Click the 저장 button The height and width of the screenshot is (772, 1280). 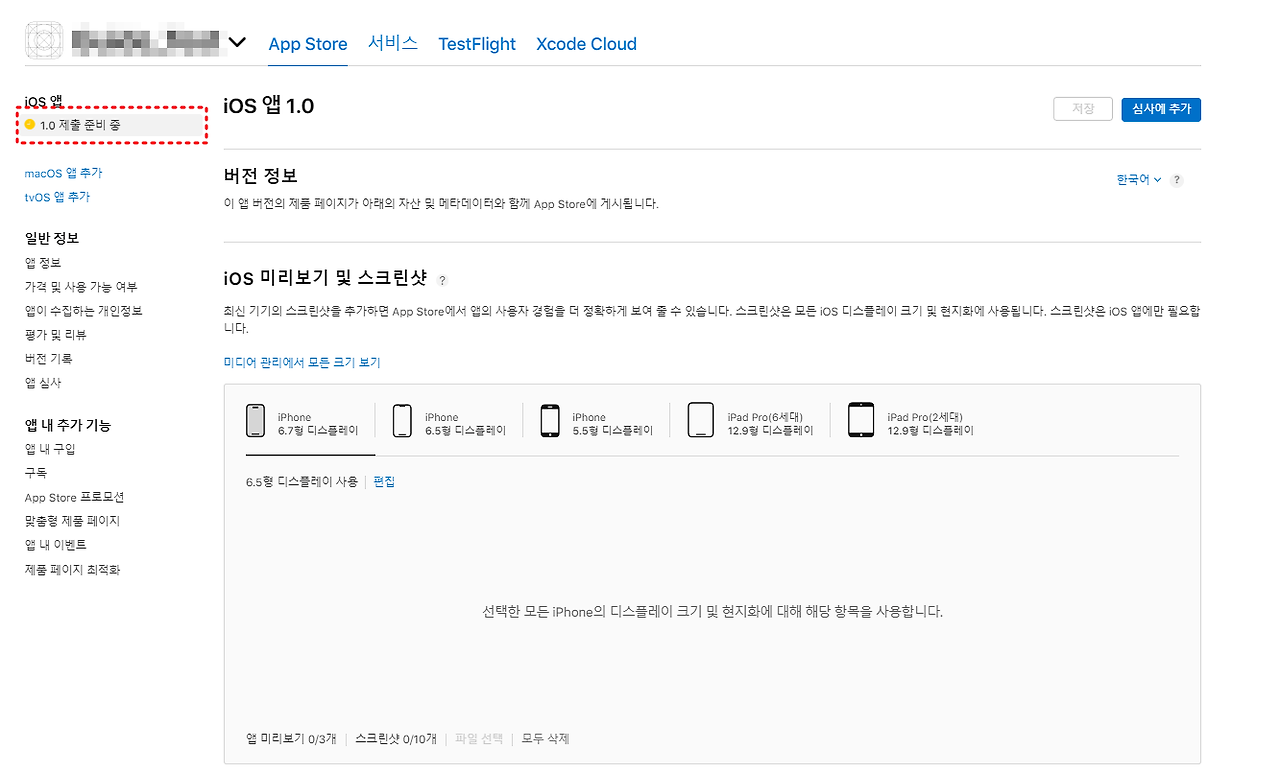1083,109
